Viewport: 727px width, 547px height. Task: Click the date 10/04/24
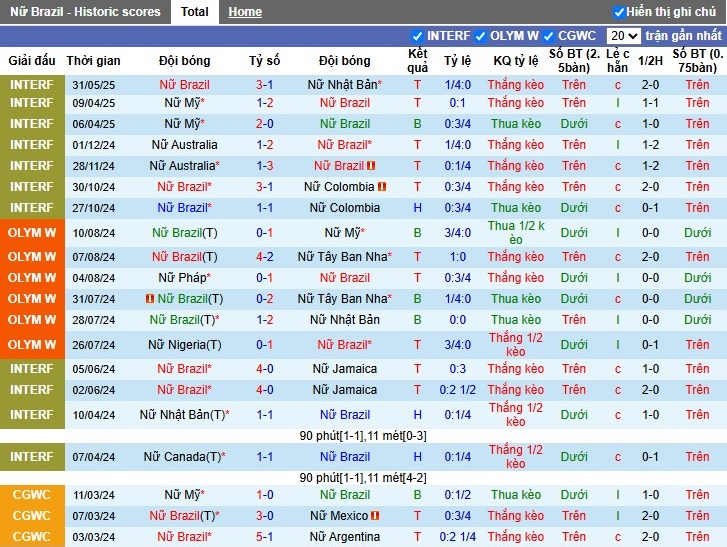click(x=94, y=415)
